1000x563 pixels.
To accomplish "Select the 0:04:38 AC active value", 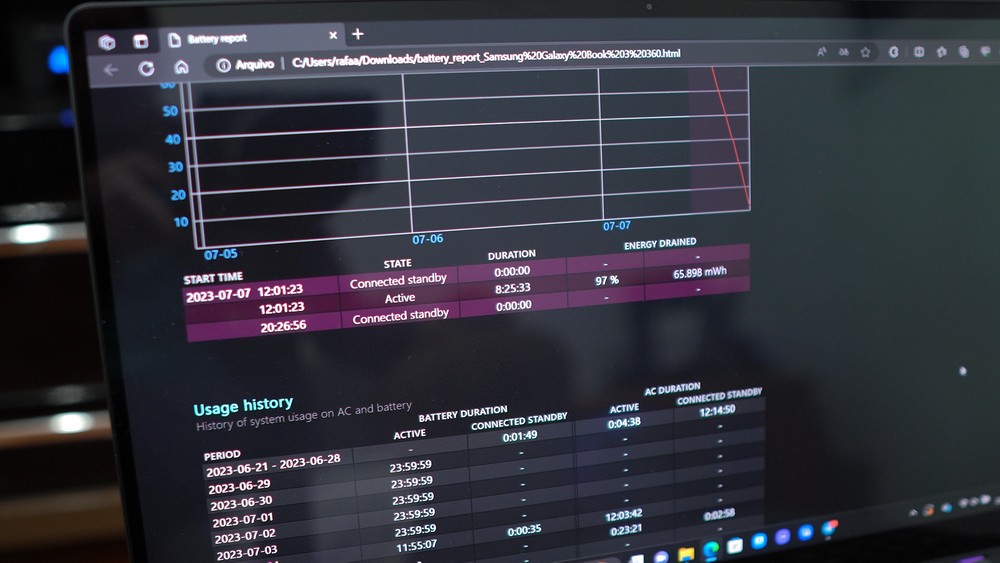I will click(x=624, y=423).
